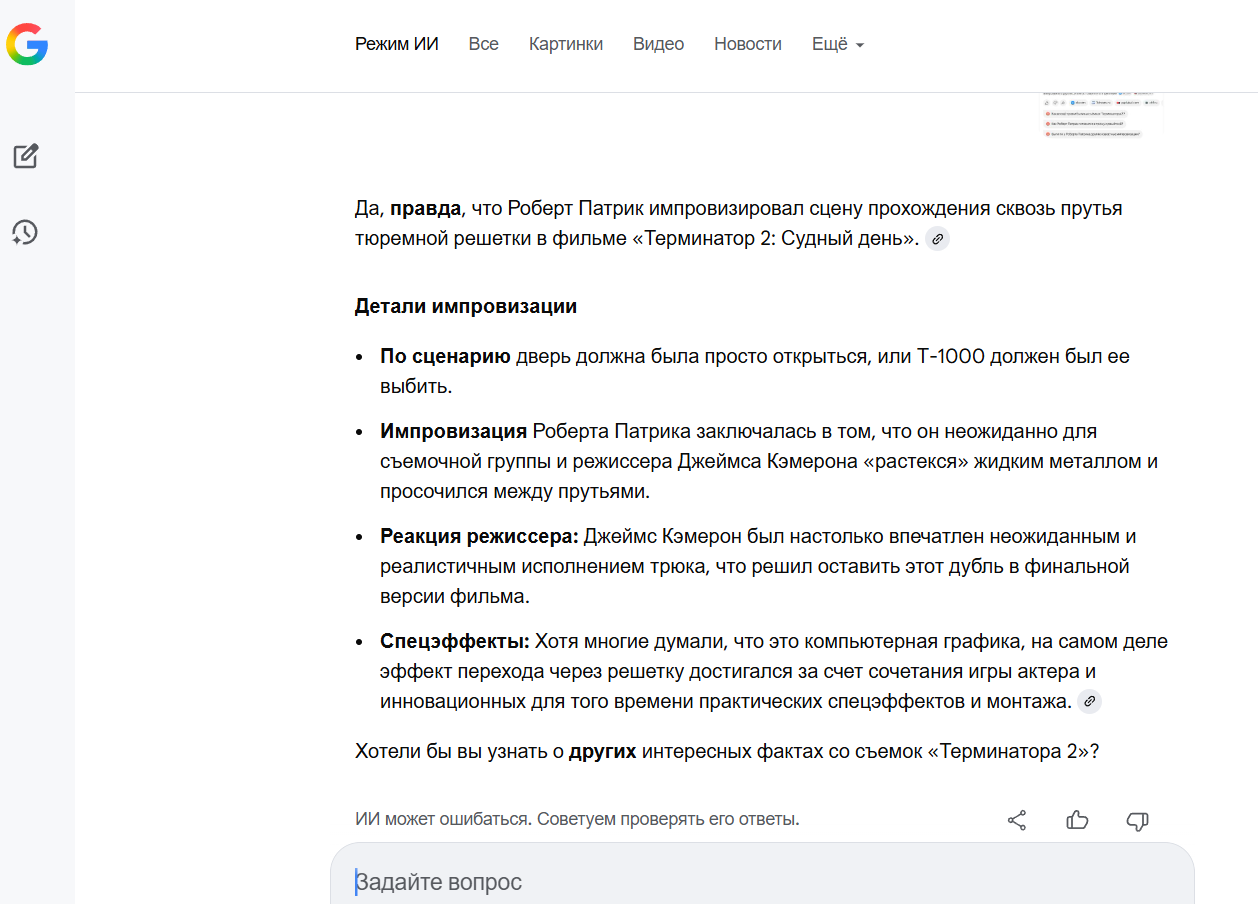Viewport: 1258px width, 904px height.
Task: Switch to the Все results tab
Action: point(483,44)
